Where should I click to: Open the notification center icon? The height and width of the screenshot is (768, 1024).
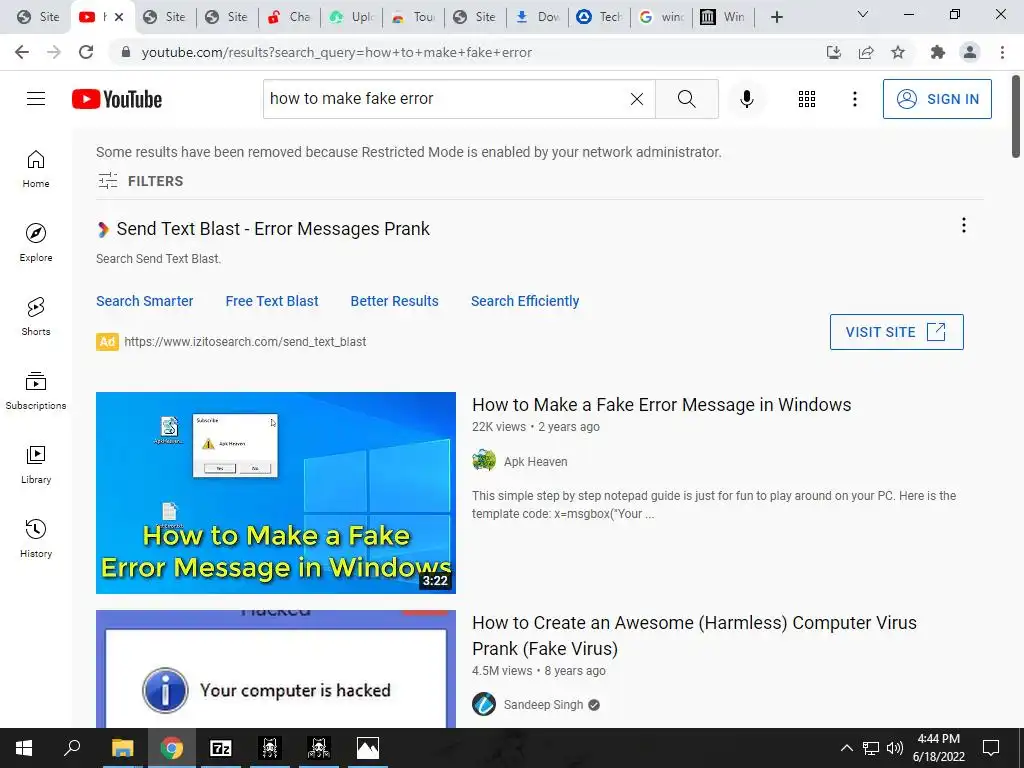[x=991, y=748]
